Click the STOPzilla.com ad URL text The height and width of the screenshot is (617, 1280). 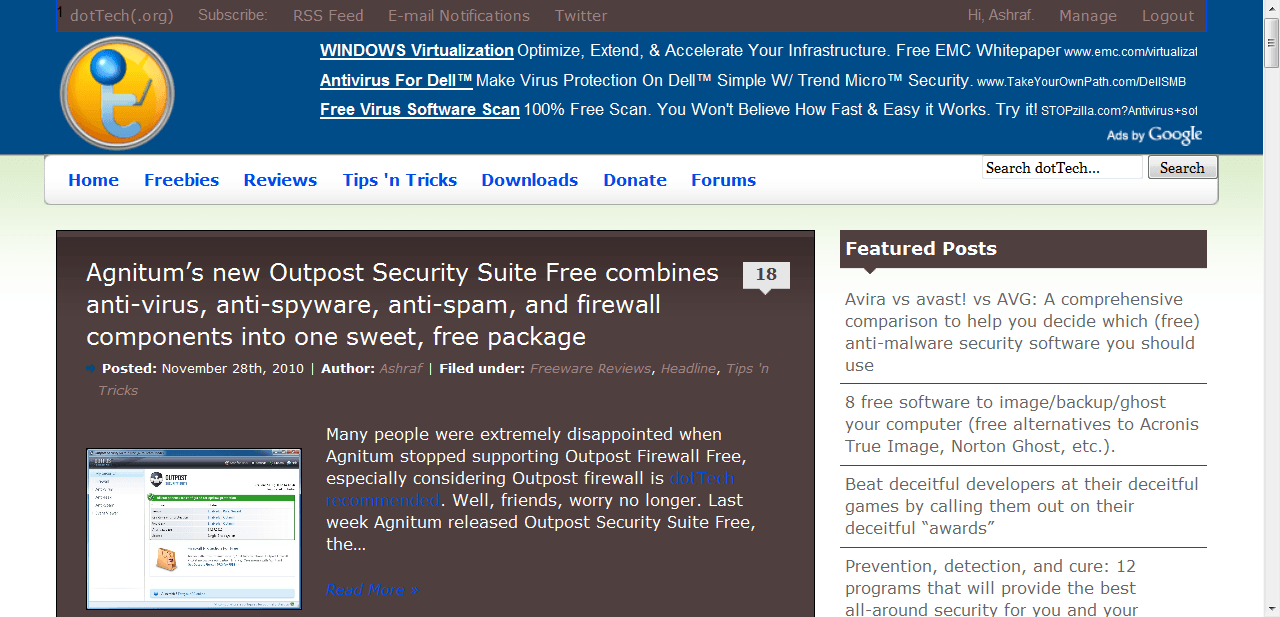pyautogui.click(x=1119, y=111)
